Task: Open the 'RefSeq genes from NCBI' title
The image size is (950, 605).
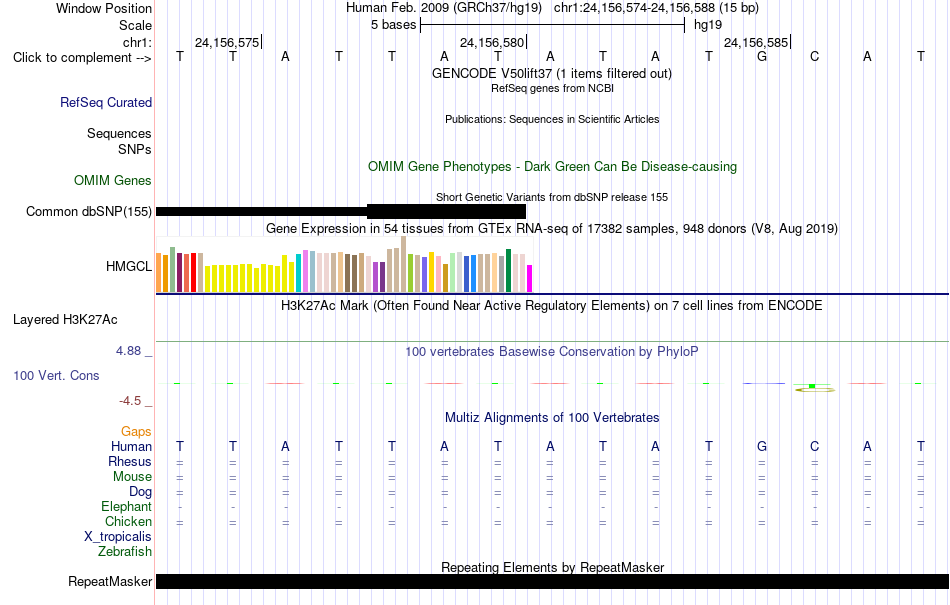Action: point(552,88)
